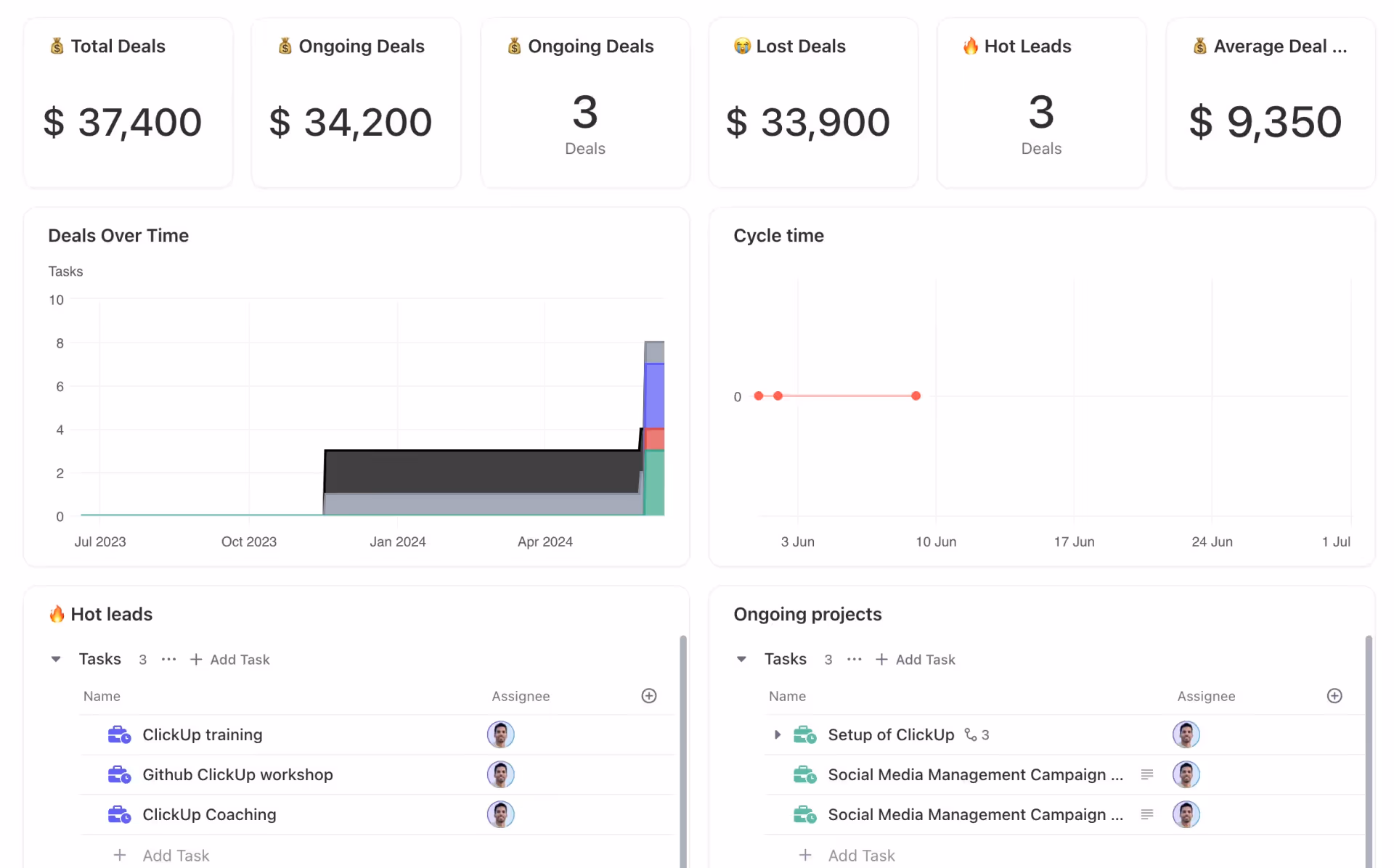This screenshot has height=868, width=1394.
Task: Open the subtasks icon beside Setup of ClickUp
Action: click(x=971, y=734)
